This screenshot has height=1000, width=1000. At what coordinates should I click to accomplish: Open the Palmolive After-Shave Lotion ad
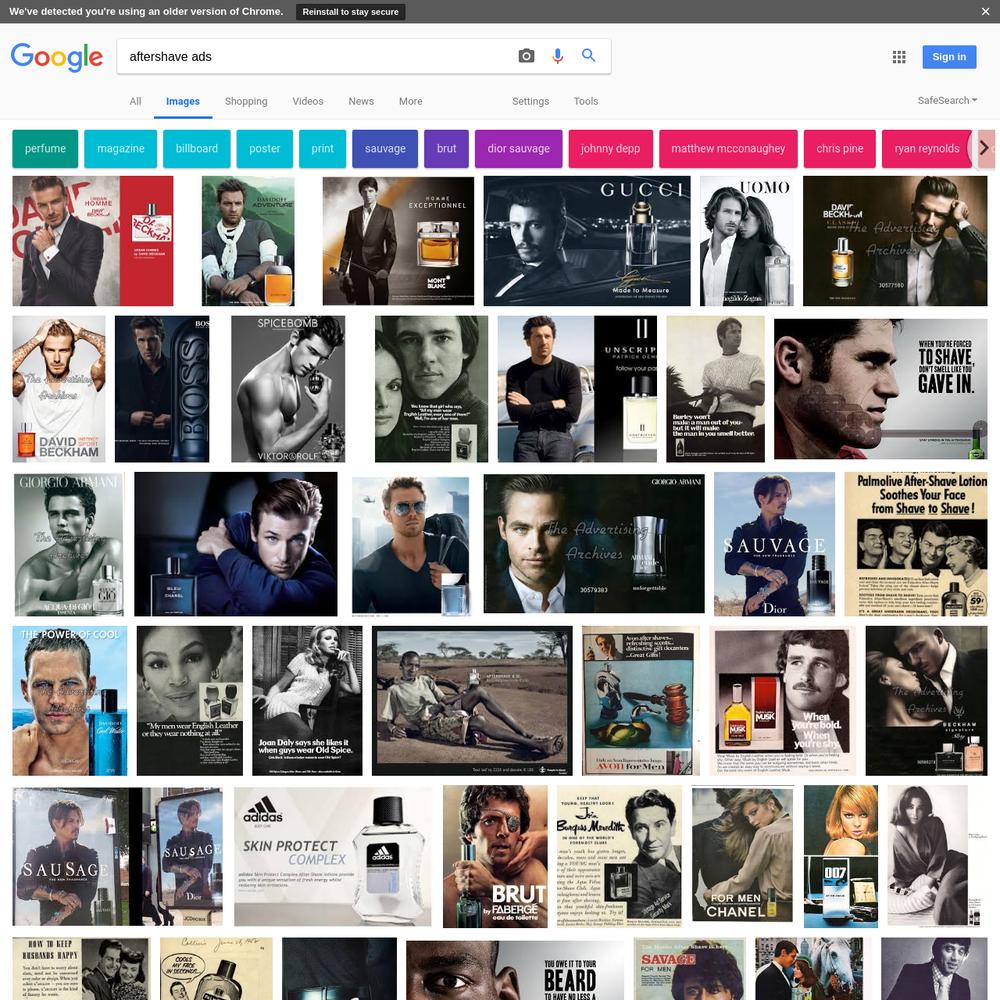(x=916, y=544)
